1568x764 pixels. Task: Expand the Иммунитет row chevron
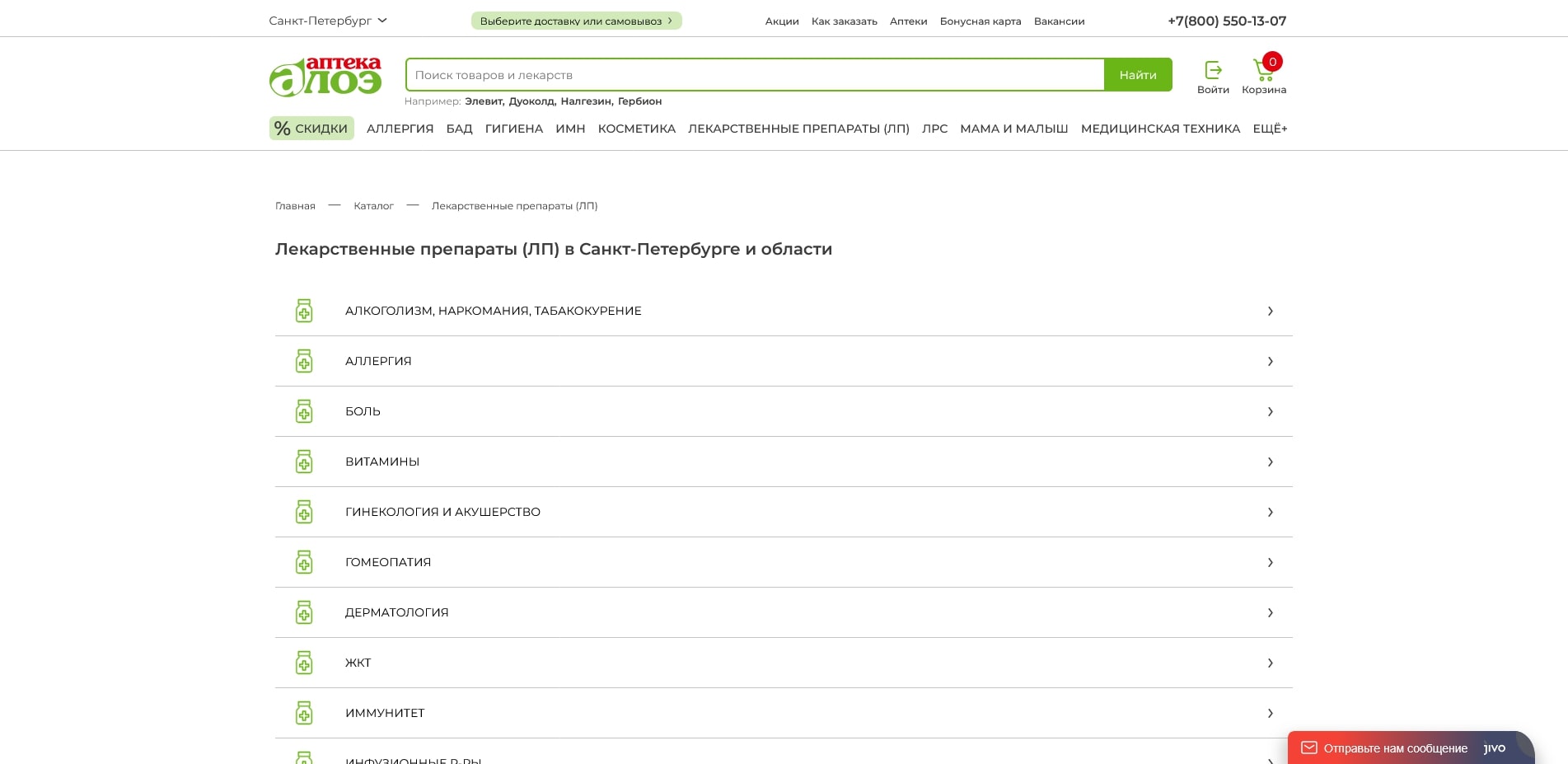pos(1270,713)
